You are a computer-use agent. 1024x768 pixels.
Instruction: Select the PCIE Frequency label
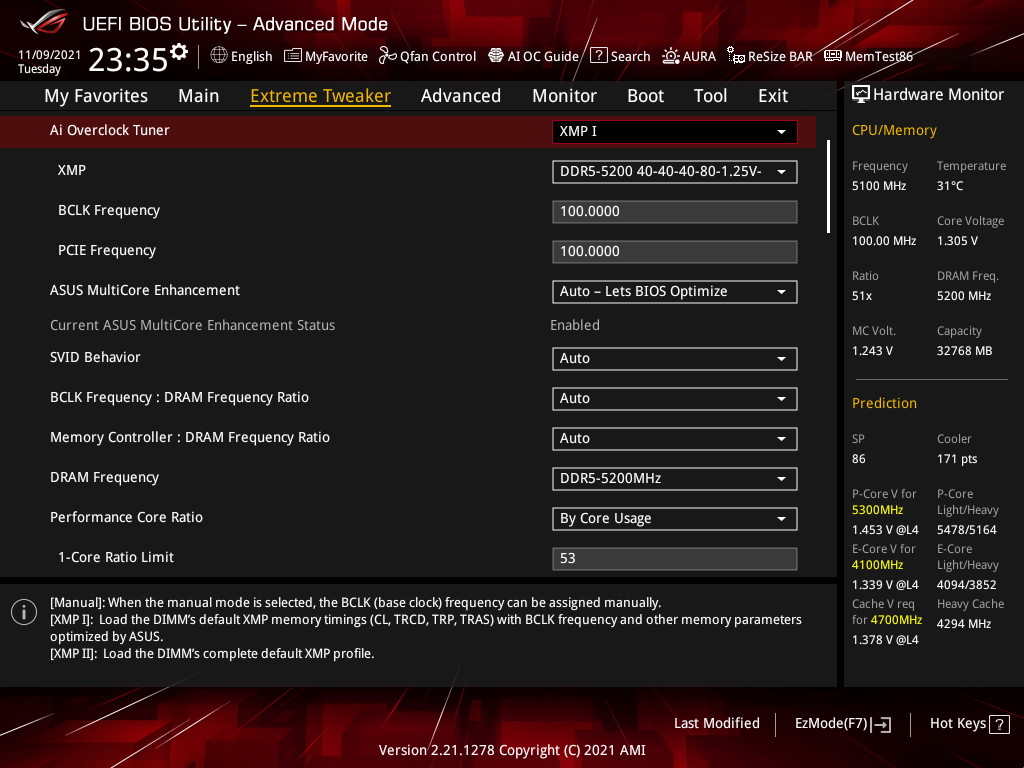(107, 251)
